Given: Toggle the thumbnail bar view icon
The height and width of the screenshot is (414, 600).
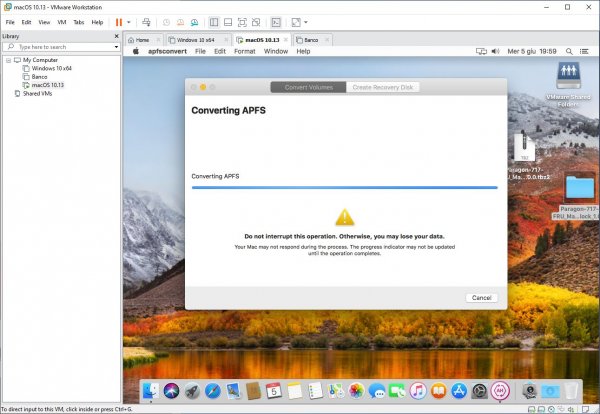Looking at the screenshot, I should [228, 22].
